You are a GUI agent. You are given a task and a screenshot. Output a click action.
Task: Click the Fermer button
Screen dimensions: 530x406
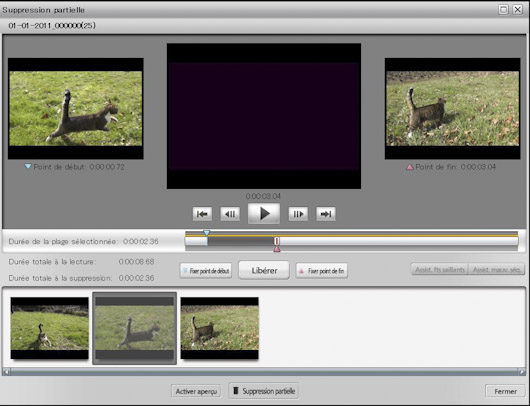(505, 391)
